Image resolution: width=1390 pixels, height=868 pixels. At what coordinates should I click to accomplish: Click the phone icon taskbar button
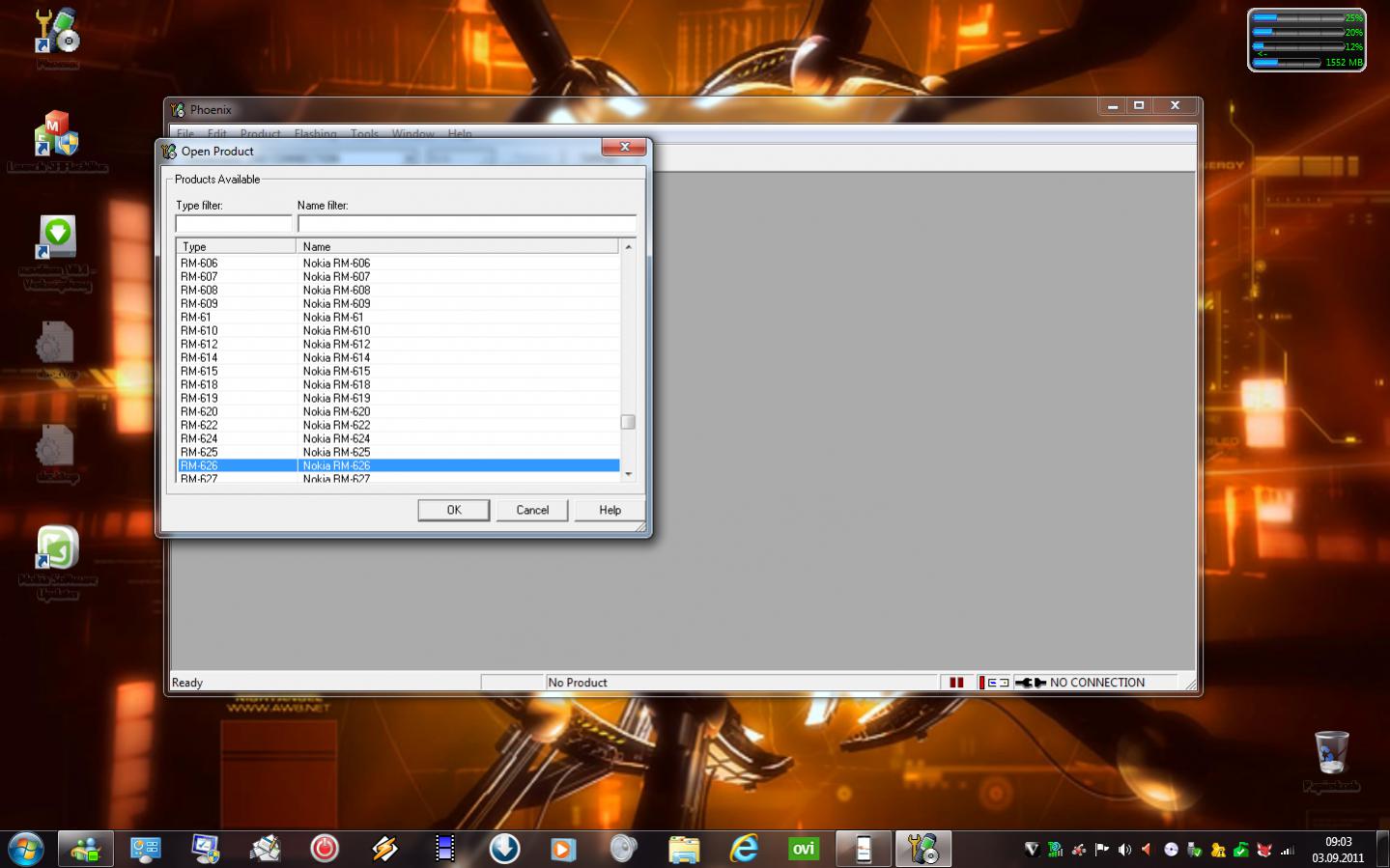pyautogui.click(x=864, y=849)
